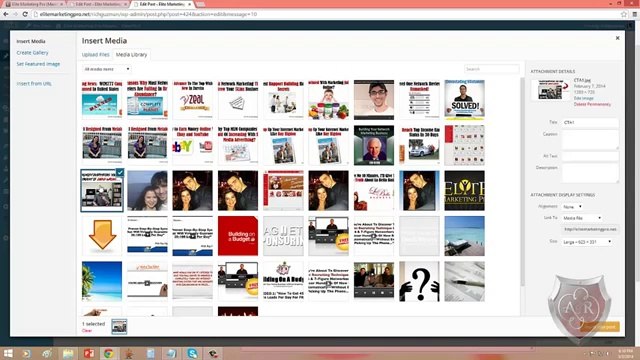The image size is (640, 360).
Task: Click the Description text area
Action: coord(590,173)
